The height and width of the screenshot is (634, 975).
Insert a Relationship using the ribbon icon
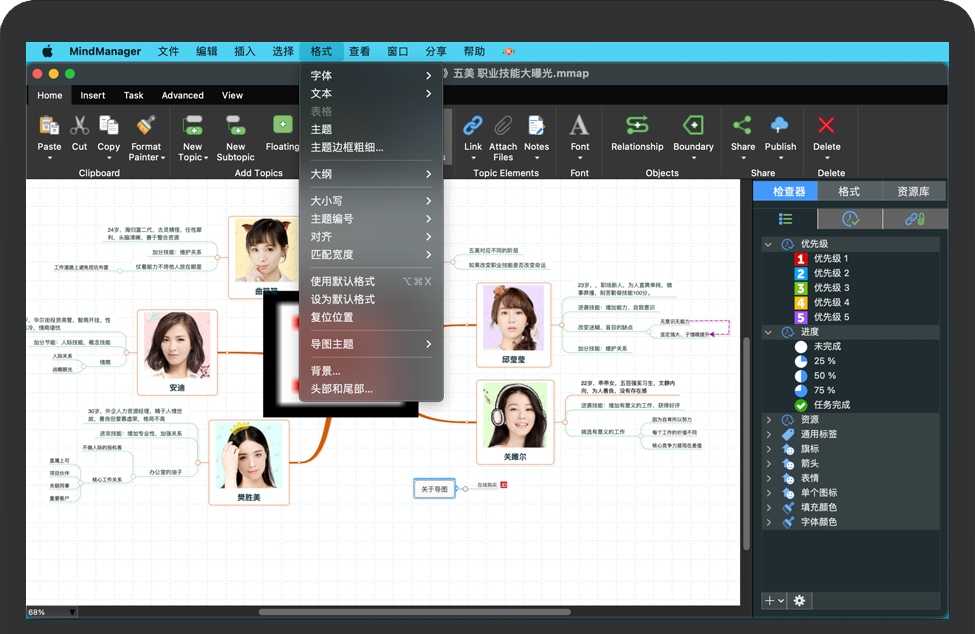tap(637, 126)
